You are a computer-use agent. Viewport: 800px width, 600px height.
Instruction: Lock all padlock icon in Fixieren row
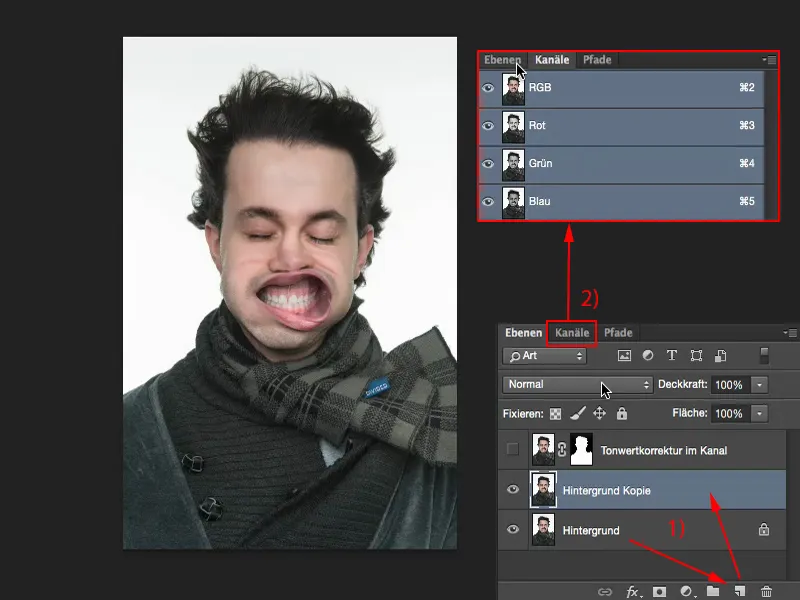[x=621, y=413]
